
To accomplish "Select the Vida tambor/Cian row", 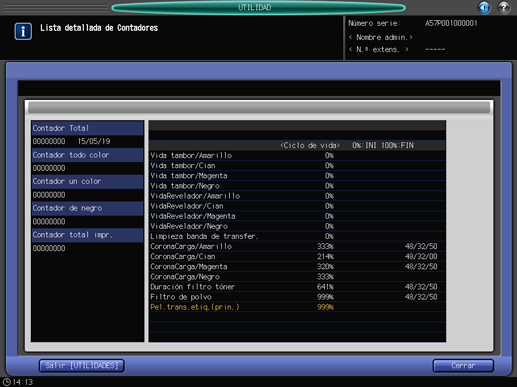I will click(297, 166).
